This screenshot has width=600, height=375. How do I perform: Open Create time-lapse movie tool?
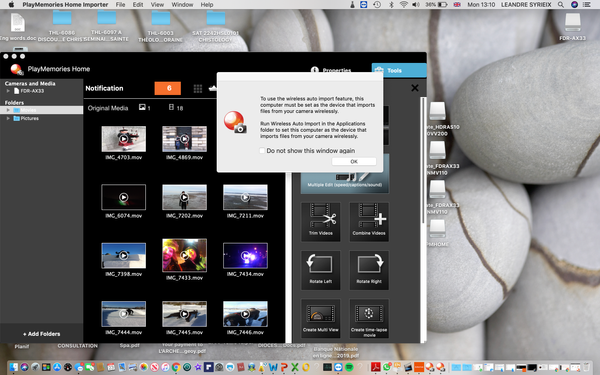[x=369, y=318]
